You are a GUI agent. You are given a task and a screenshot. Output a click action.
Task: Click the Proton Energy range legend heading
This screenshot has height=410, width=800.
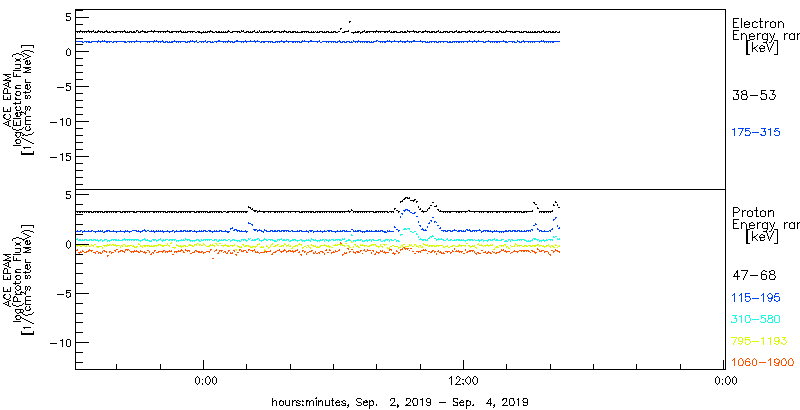(766, 225)
